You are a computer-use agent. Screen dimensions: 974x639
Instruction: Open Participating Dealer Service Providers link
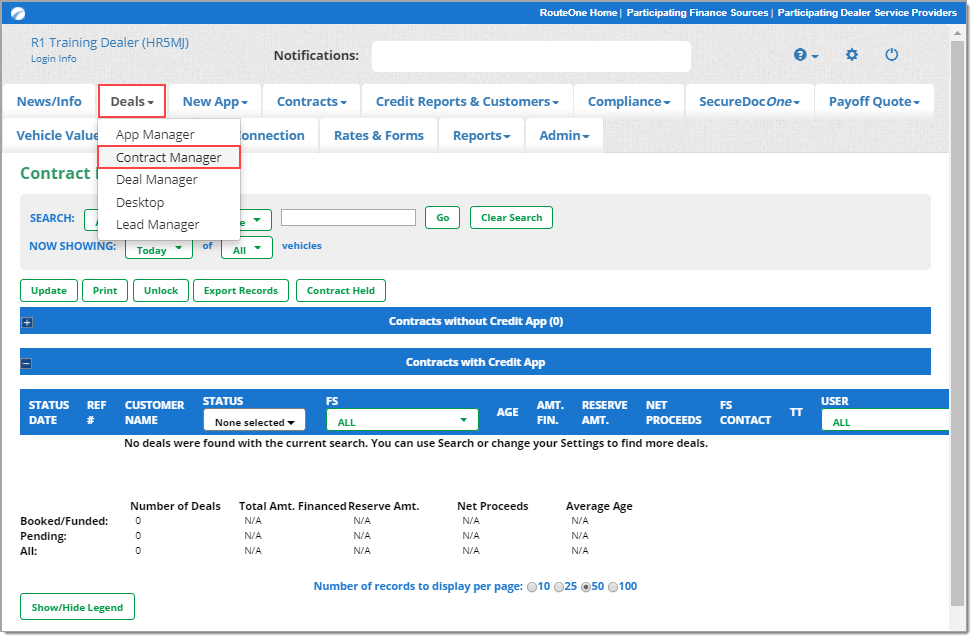tap(867, 13)
